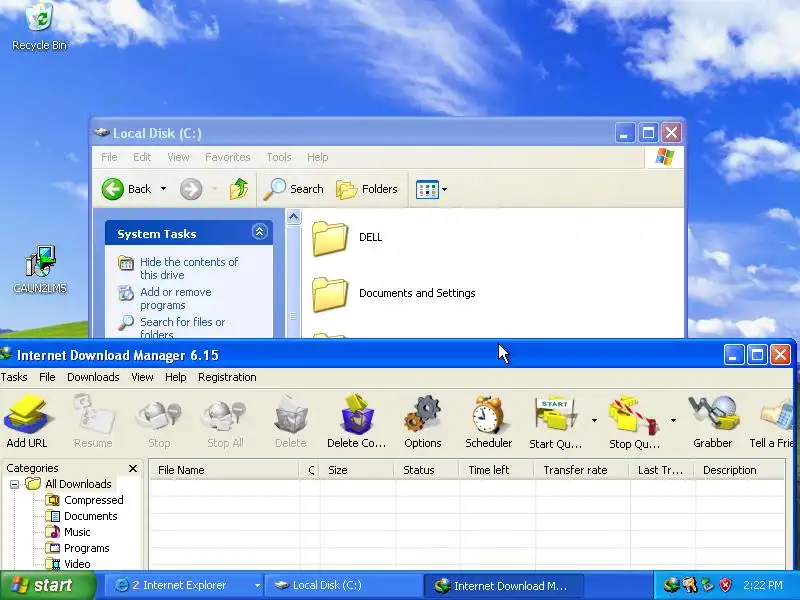Open the IDM View menu
The height and width of the screenshot is (600, 800).
[x=142, y=377]
